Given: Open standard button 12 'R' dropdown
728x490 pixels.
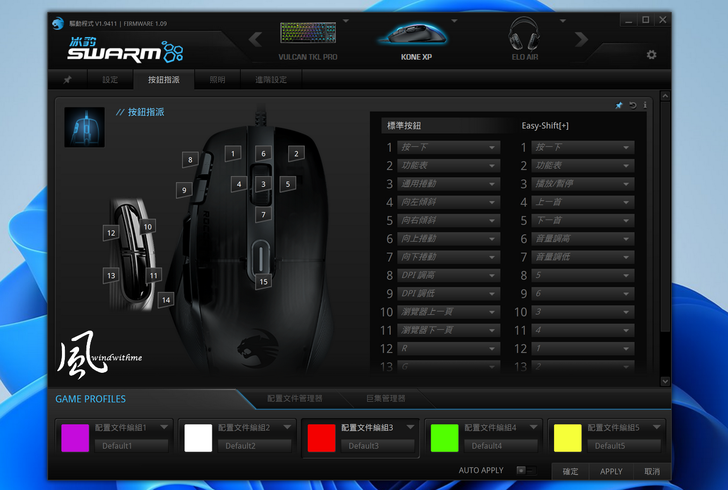Looking at the screenshot, I should (448, 348).
